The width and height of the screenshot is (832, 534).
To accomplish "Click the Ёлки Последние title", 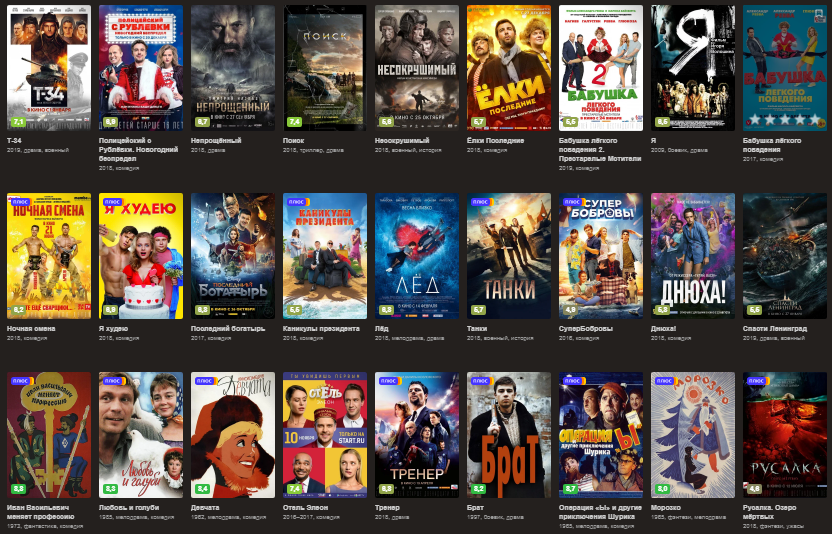I will click(496, 141).
